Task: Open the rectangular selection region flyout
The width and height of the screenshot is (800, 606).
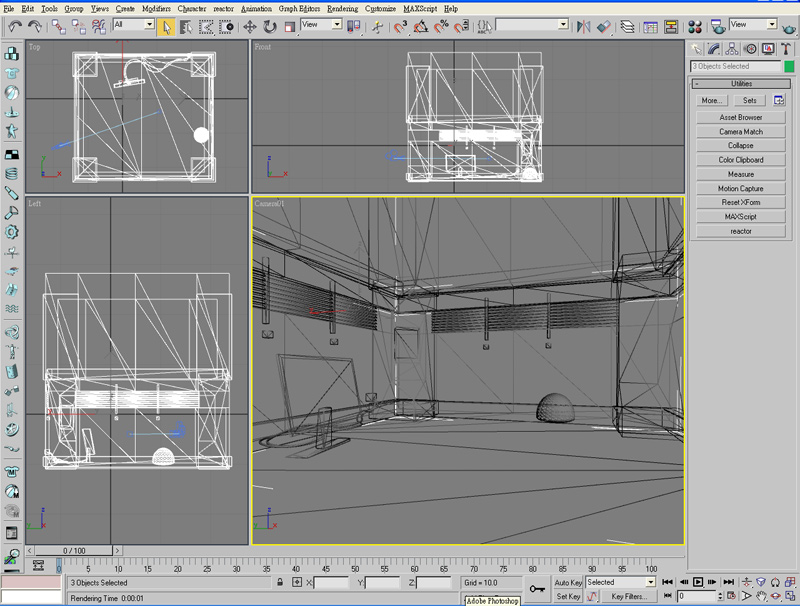Action: coord(206,27)
